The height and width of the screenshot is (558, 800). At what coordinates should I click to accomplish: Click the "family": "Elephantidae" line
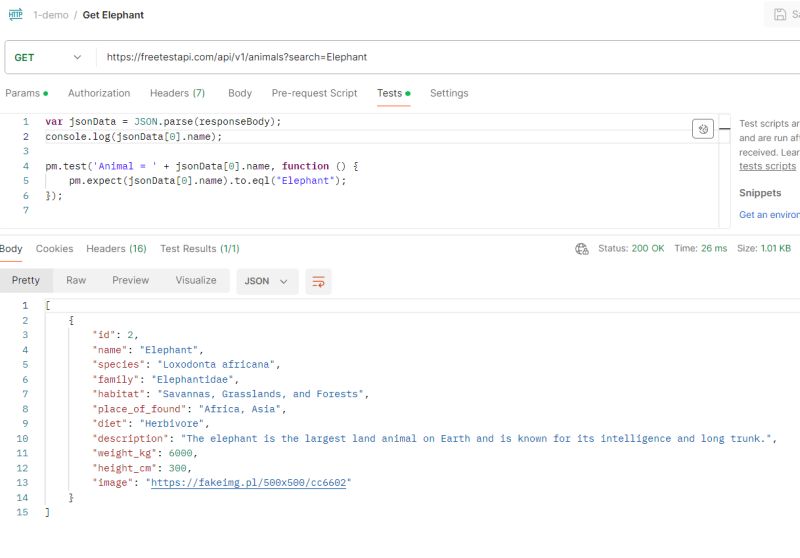[165, 379]
